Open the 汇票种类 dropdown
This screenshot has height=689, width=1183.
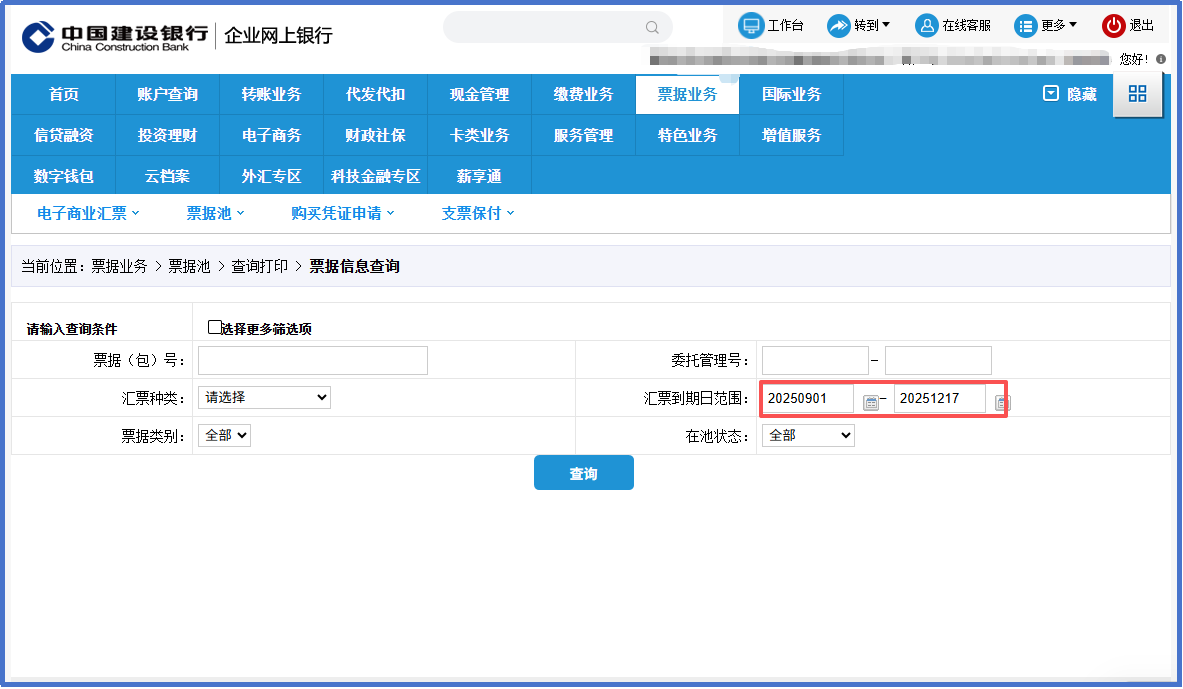[264, 397]
